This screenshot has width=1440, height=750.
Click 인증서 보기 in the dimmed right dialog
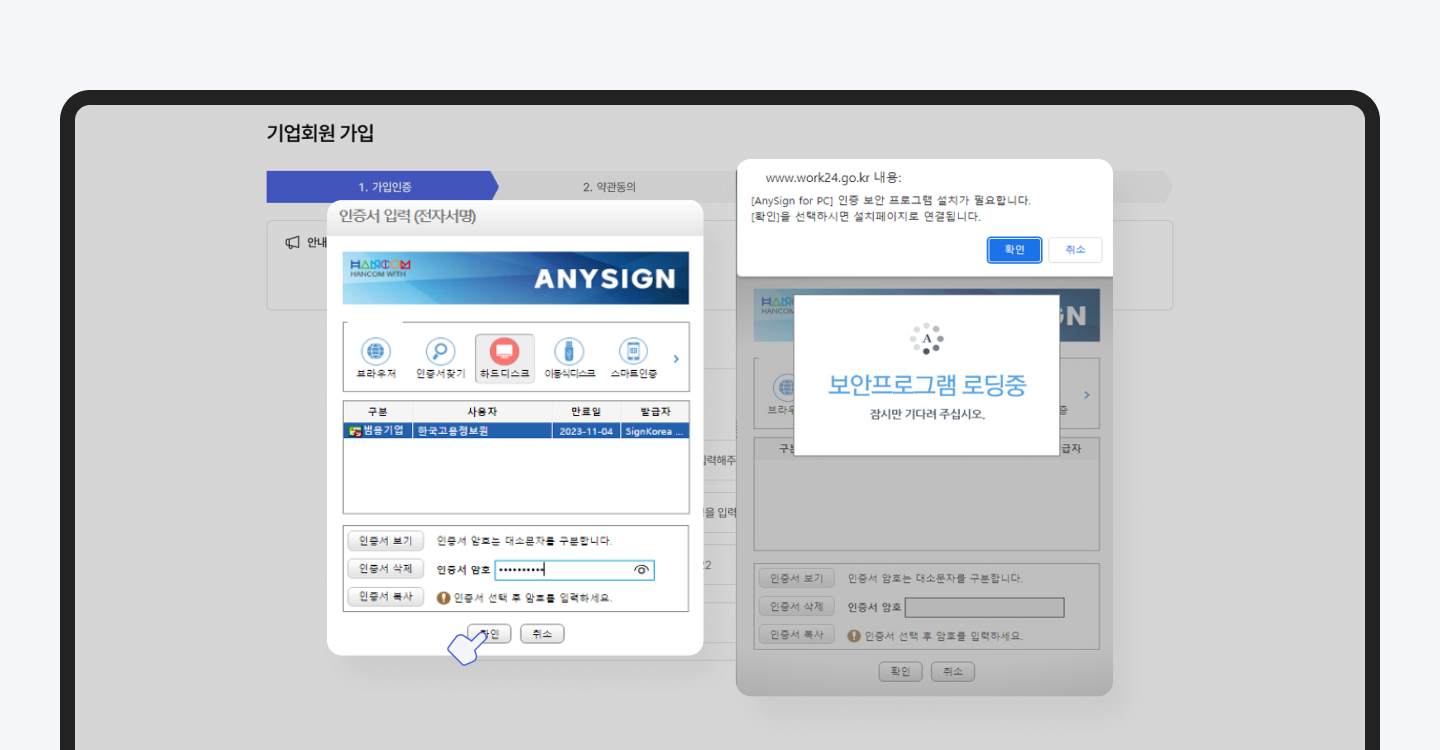tap(797, 578)
